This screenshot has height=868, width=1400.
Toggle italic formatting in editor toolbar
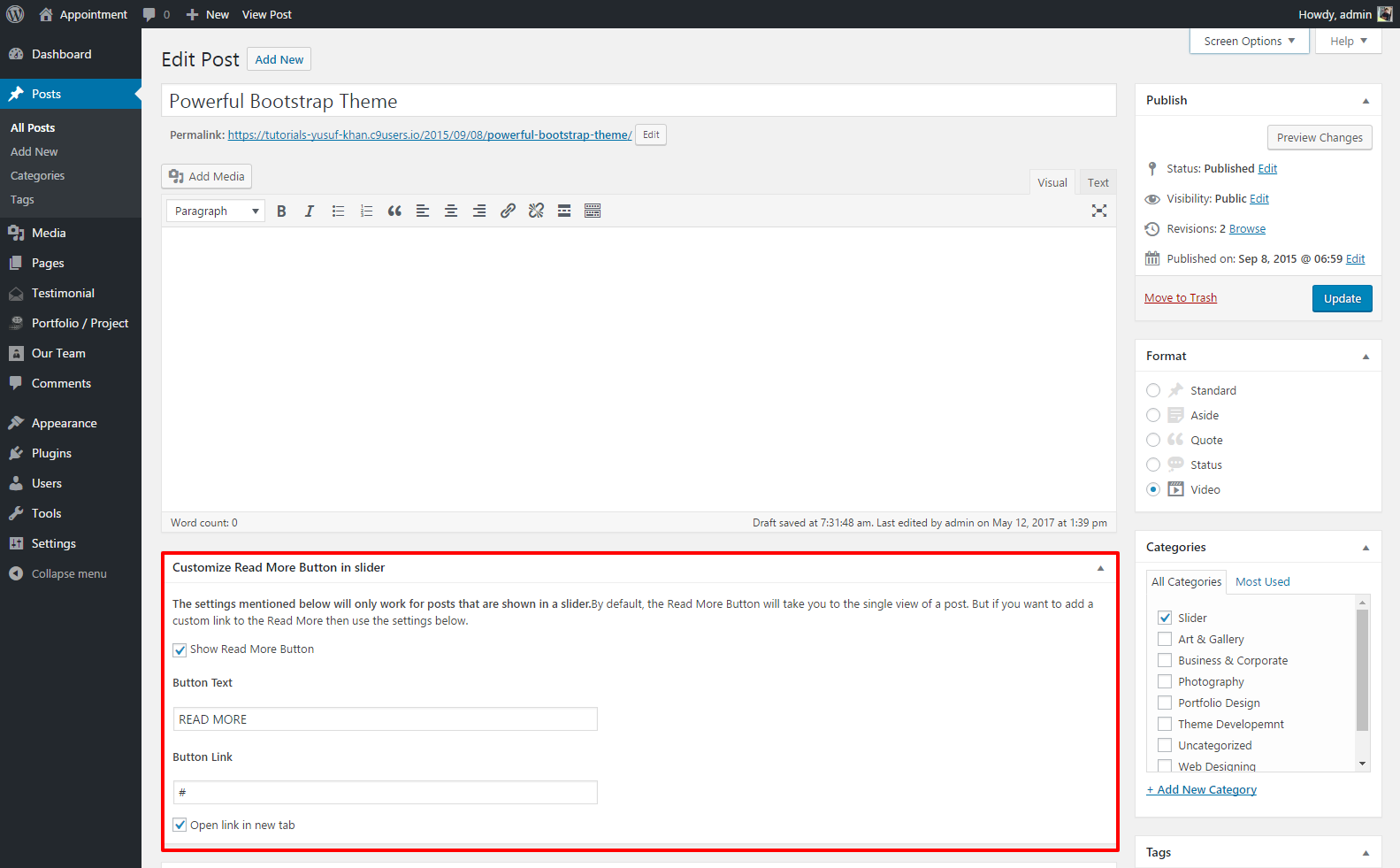pos(310,211)
